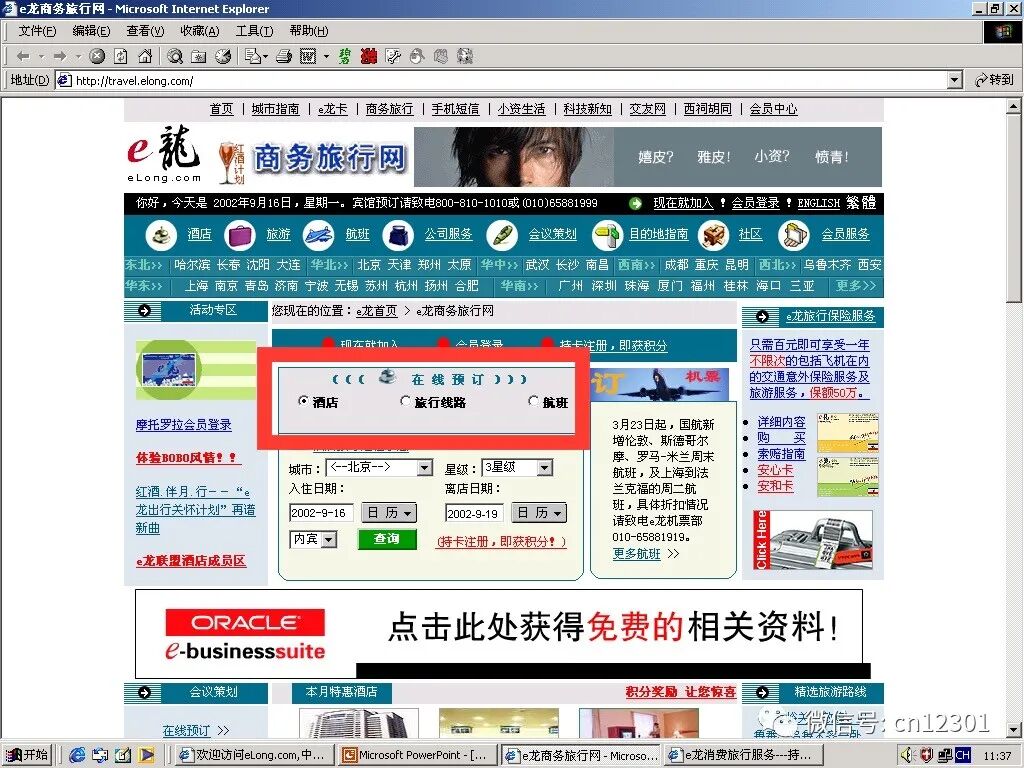Click the ink bottle icon beside 公司服务
Screen dimensions: 1024x768
pos(398,235)
